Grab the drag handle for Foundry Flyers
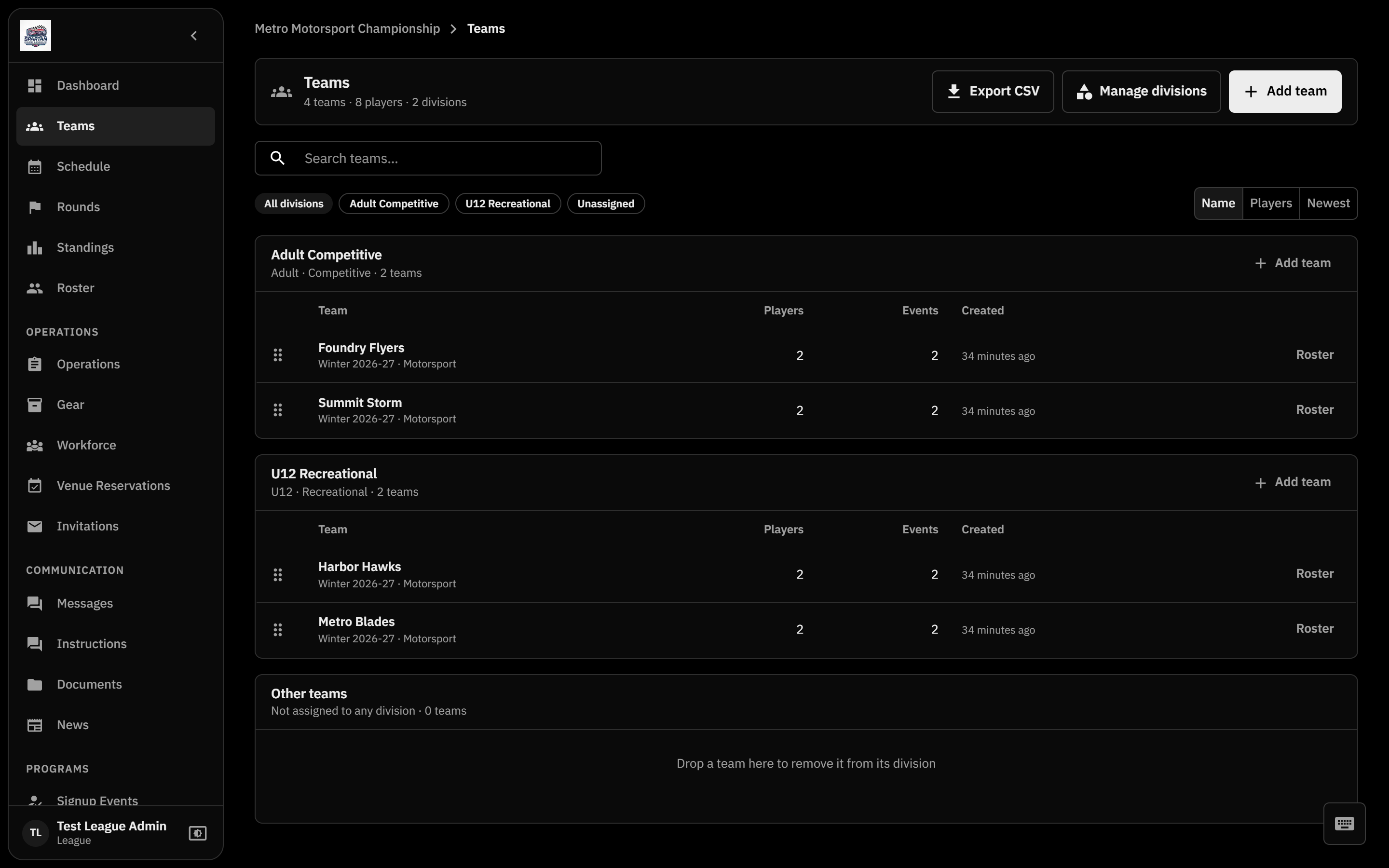This screenshot has width=1389, height=868. (x=278, y=355)
